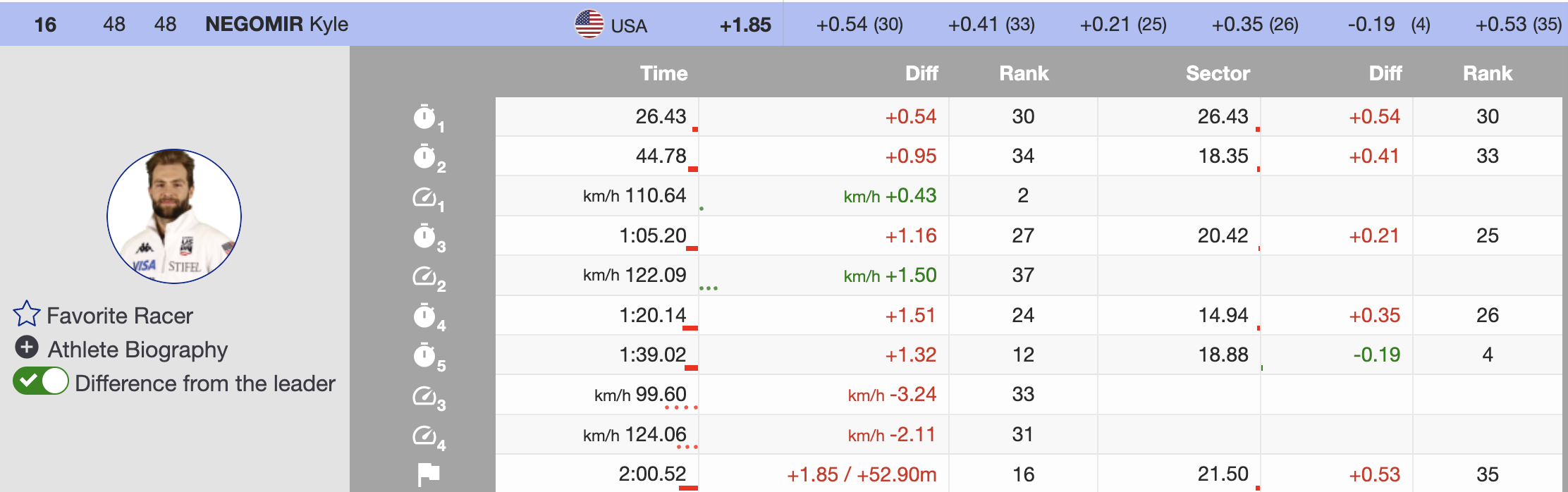Click the intermediate 1 stopwatch icon
1568x492 pixels.
pos(425,117)
